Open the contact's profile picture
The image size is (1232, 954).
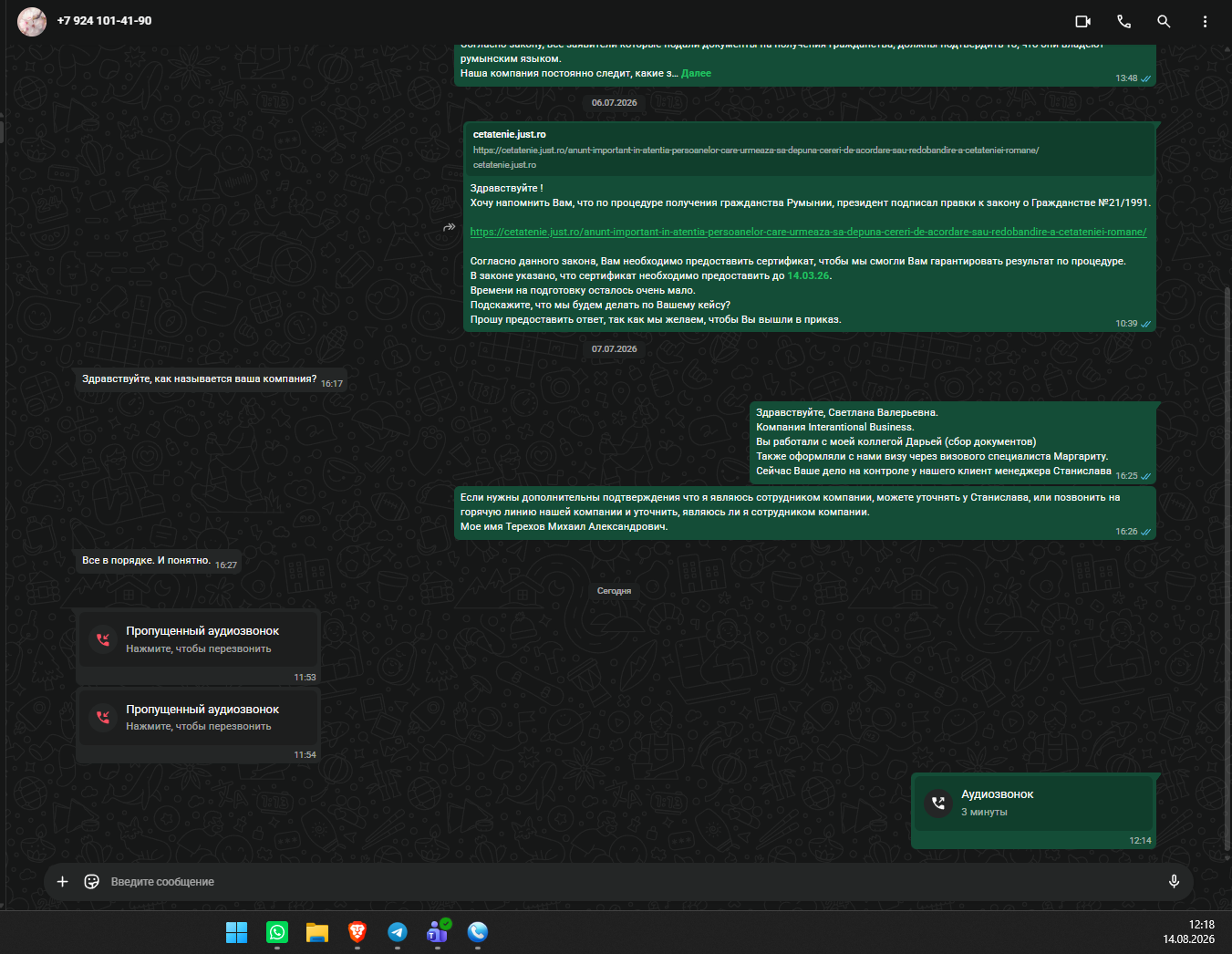tap(32, 21)
